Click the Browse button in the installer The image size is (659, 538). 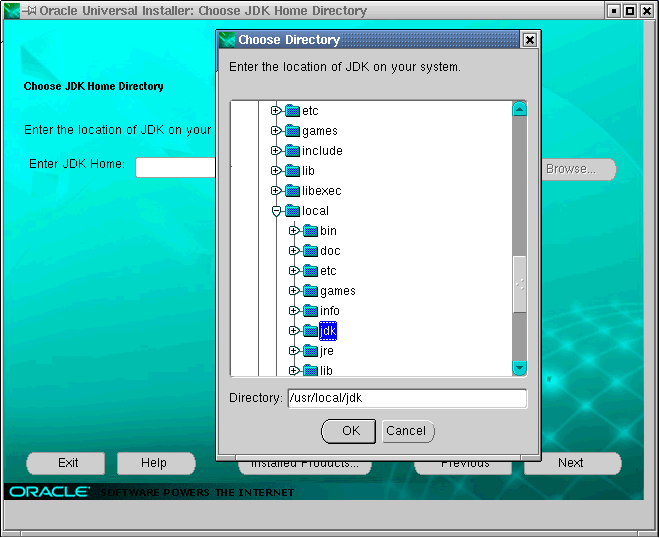pyautogui.click(x=579, y=169)
